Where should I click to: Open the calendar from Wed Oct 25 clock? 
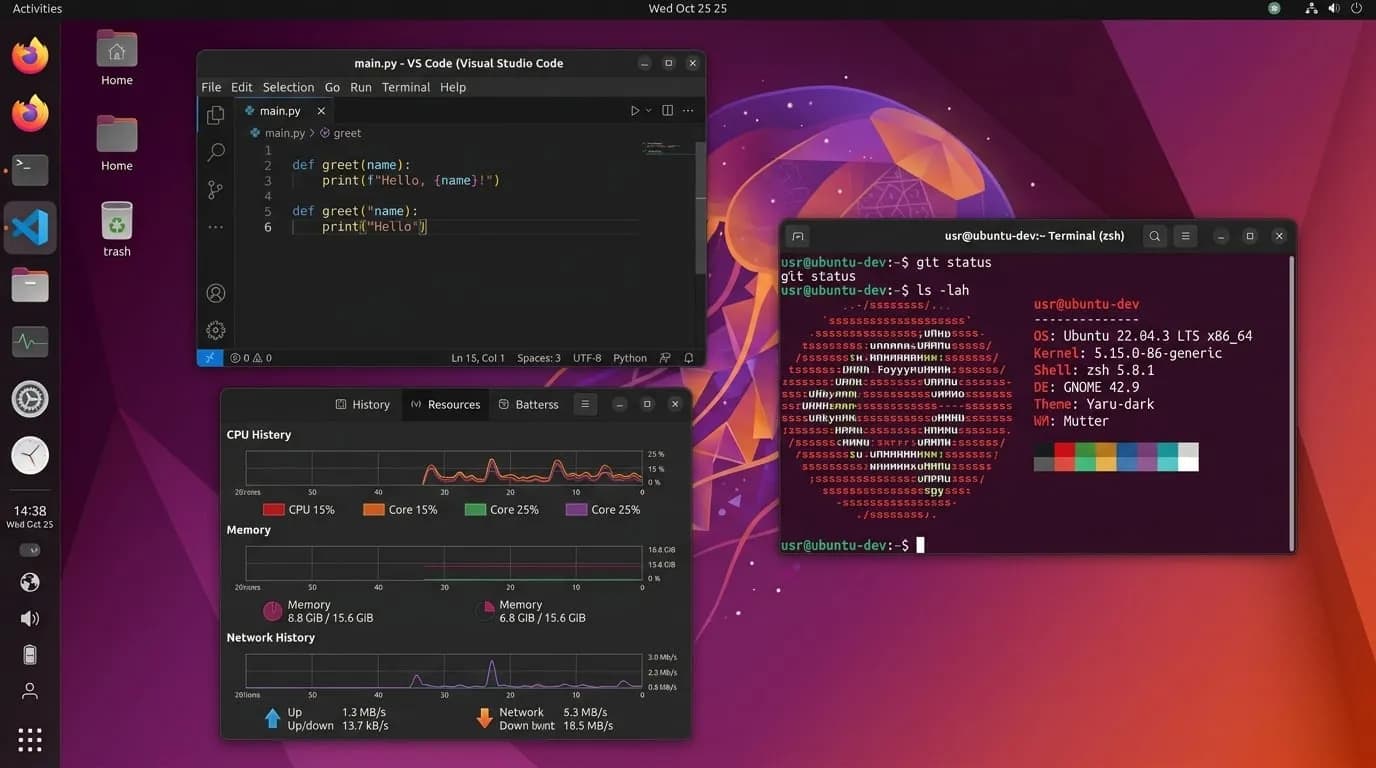(687, 8)
